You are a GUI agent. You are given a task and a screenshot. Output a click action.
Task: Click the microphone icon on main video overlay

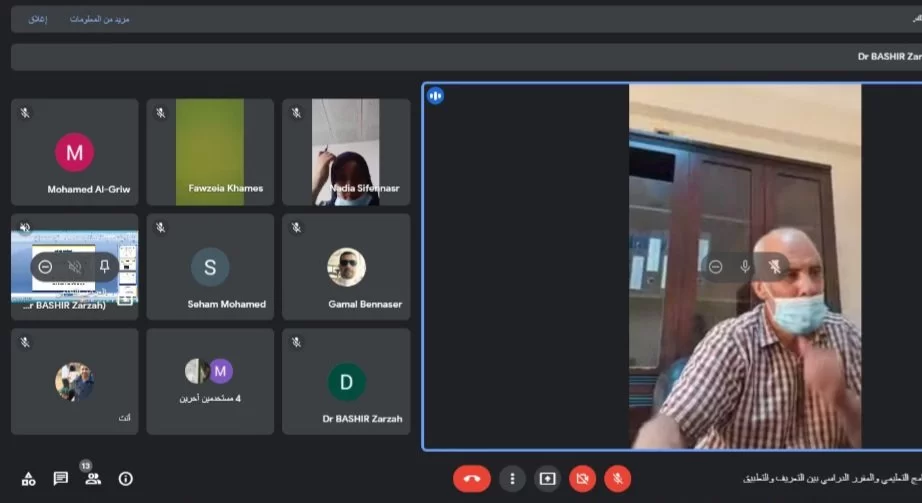(x=745, y=267)
